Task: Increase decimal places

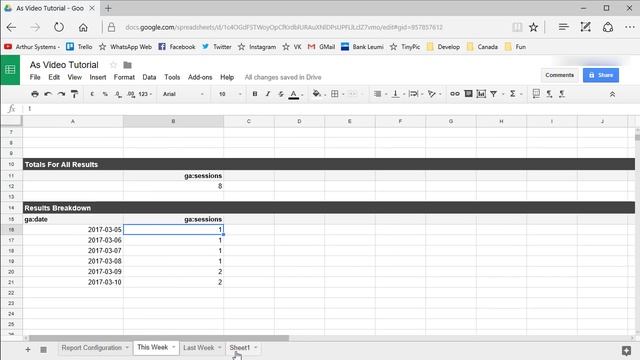Action: (131, 94)
